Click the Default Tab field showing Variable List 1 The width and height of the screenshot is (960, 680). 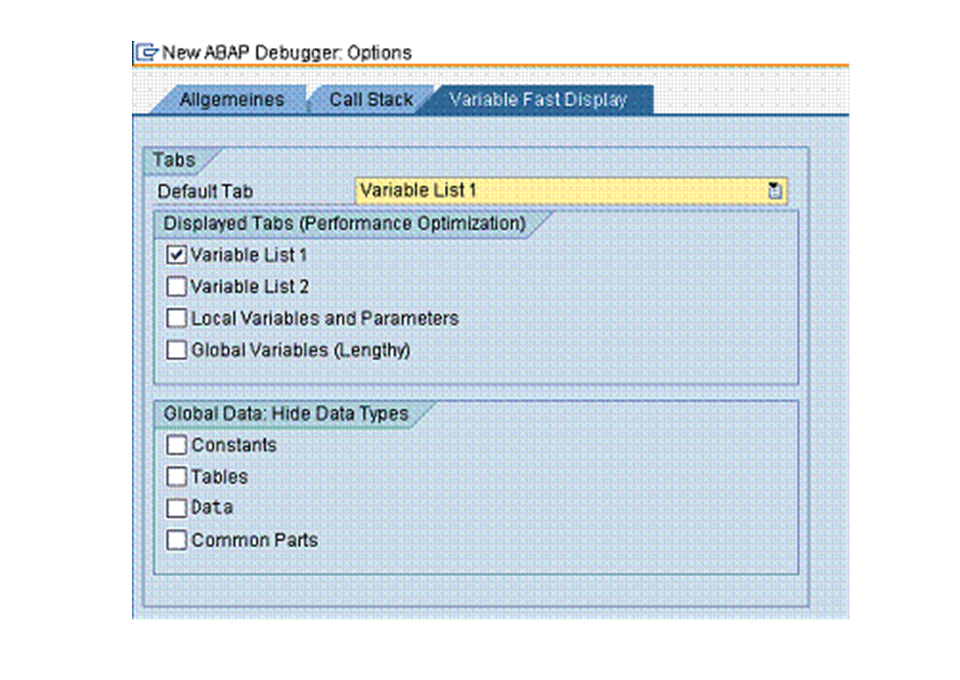coord(560,191)
